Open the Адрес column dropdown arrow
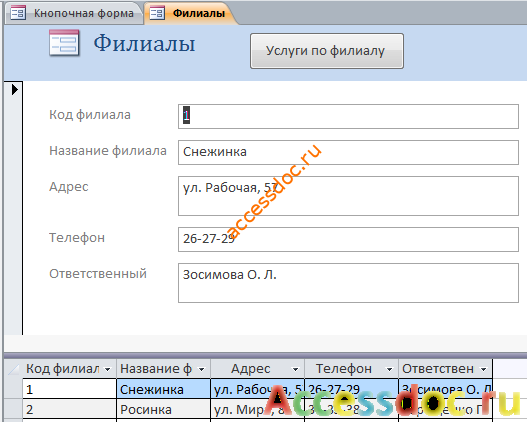The height and width of the screenshot is (422, 527). click(x=295, y=369)
